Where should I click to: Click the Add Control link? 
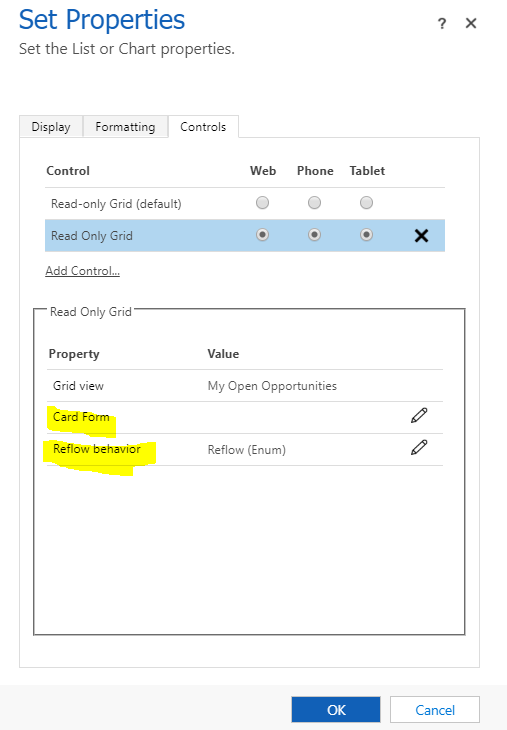coord(82,270)
